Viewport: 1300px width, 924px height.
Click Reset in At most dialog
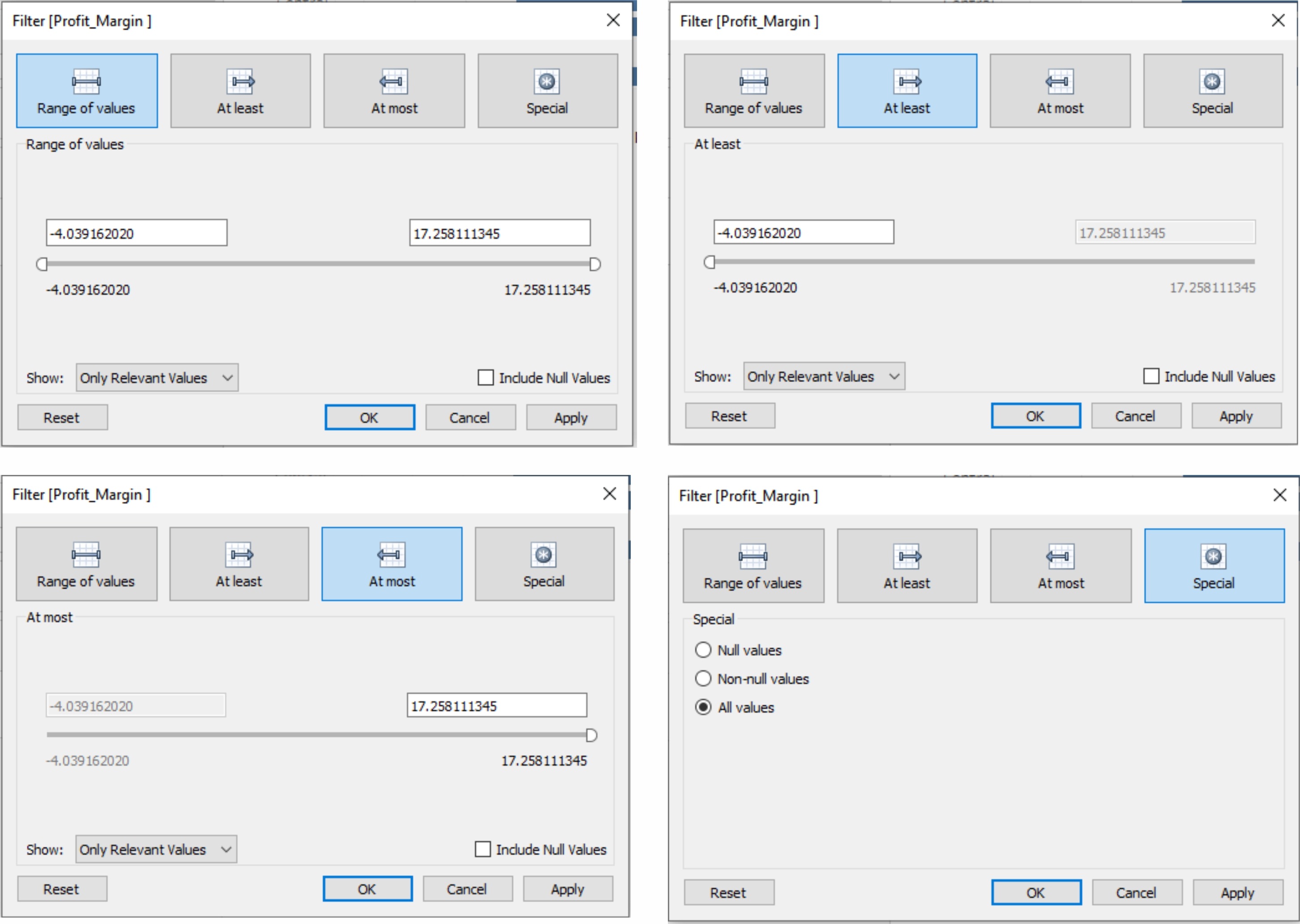62,889
